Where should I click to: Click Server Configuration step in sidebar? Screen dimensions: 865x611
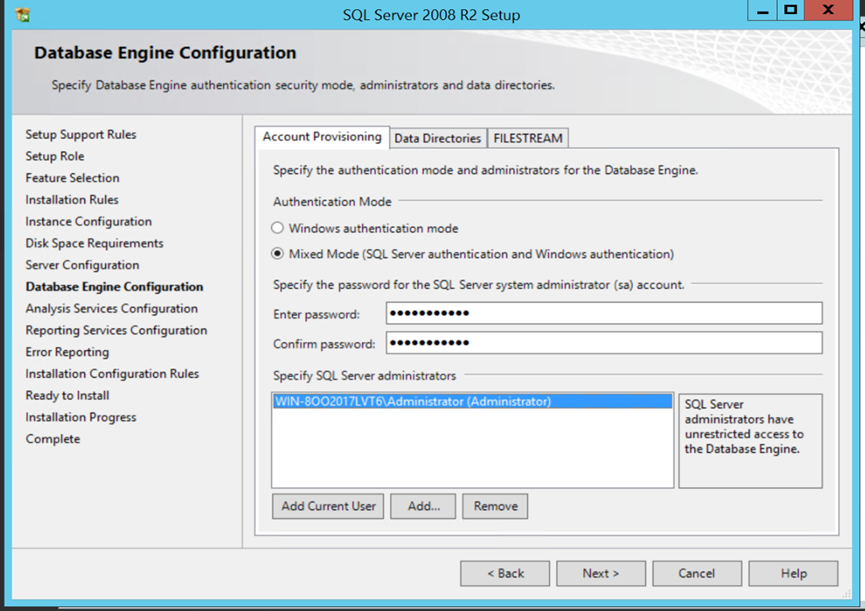82,265
